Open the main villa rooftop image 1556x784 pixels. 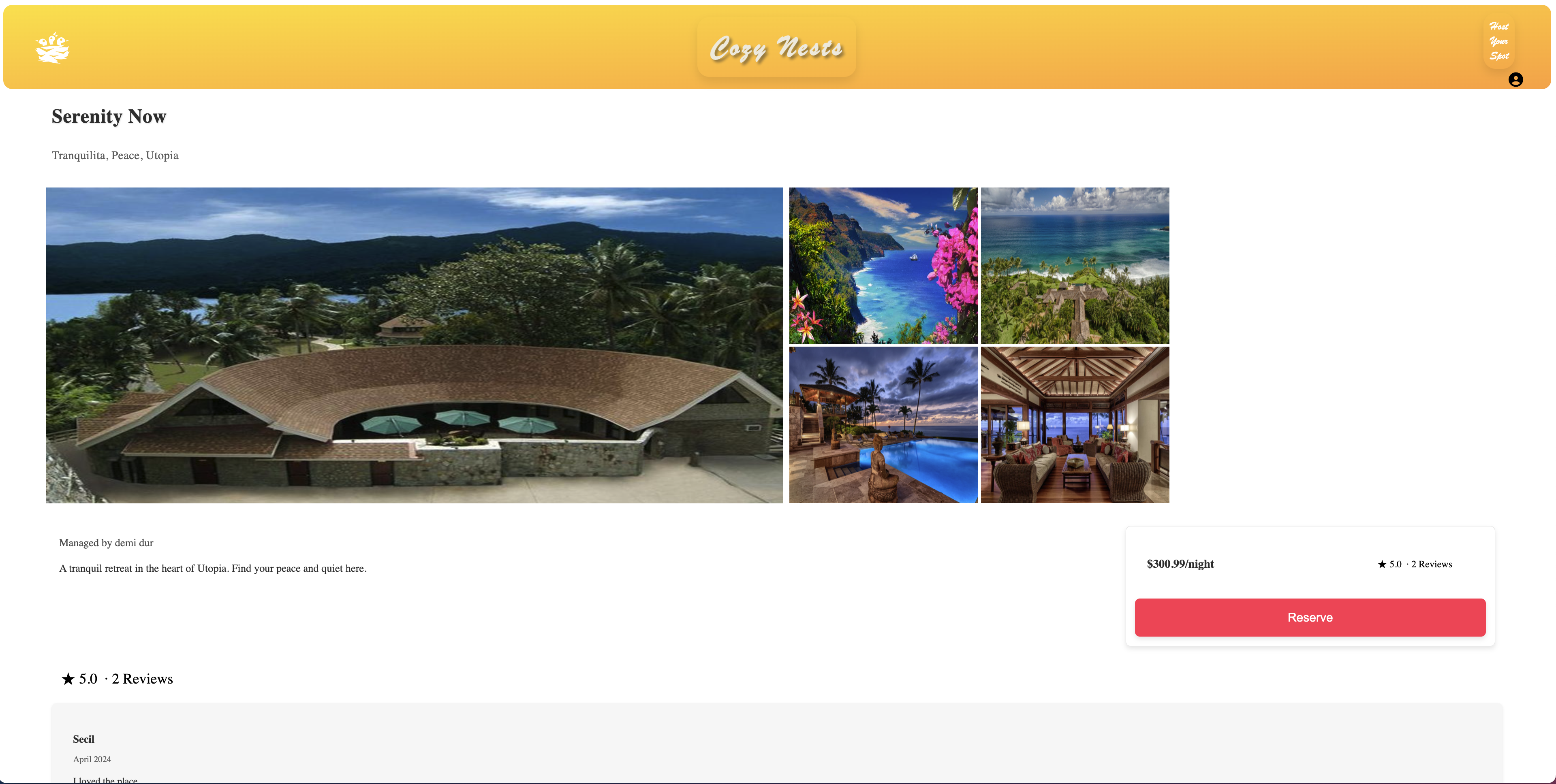(415, 345)
